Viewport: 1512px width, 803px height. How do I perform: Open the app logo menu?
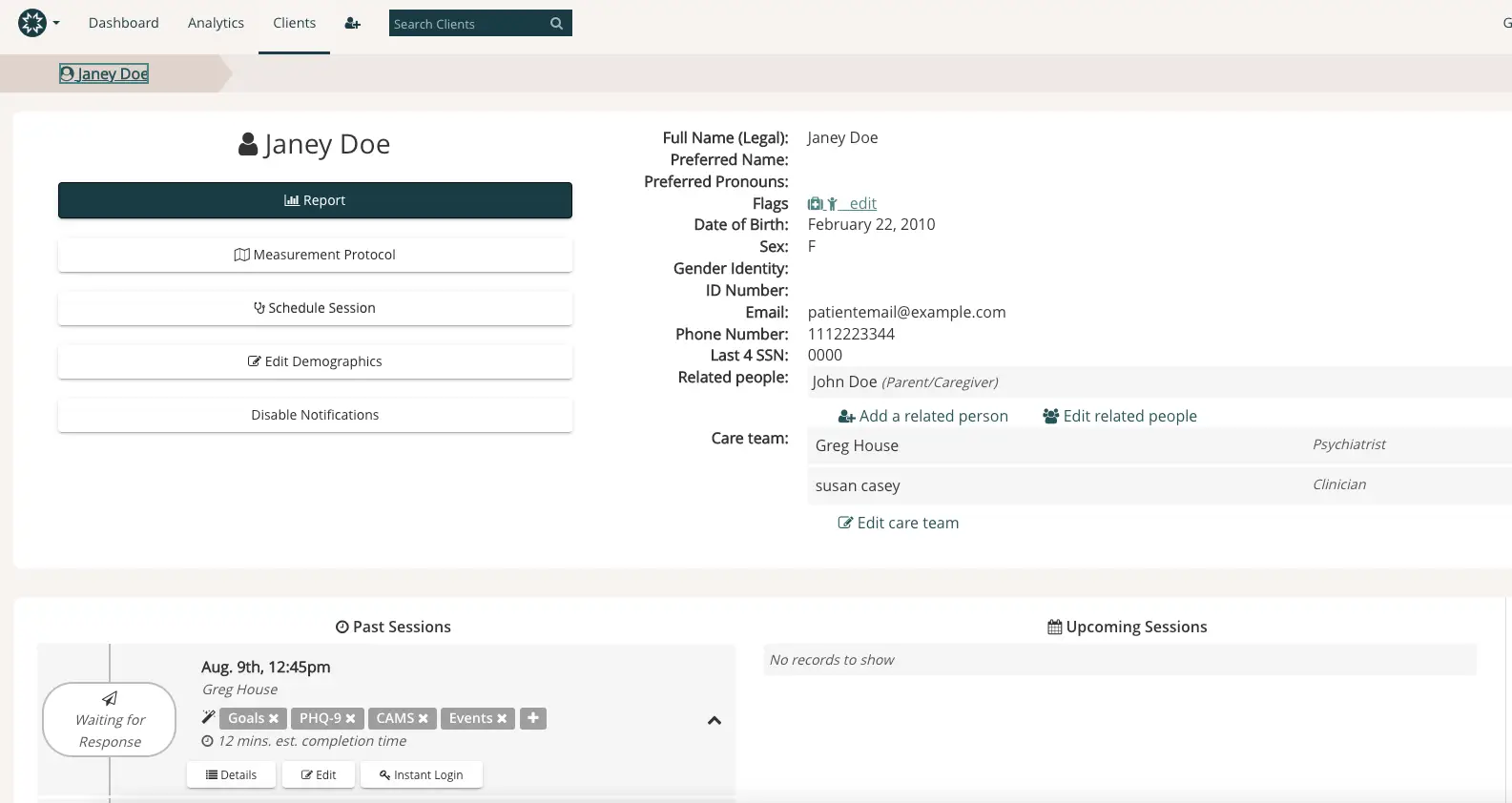tap(32, 23)
